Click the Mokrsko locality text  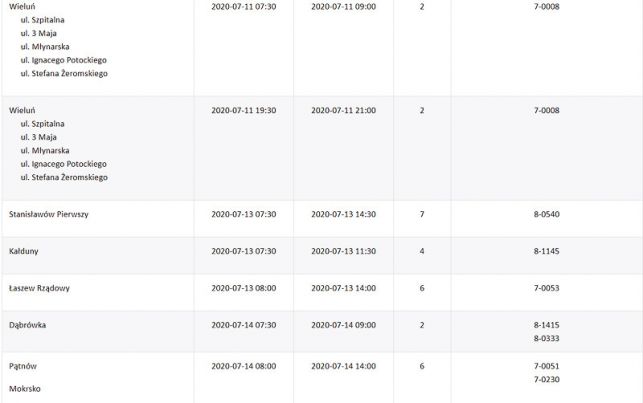pyautogui.click(x=25, y=389)
